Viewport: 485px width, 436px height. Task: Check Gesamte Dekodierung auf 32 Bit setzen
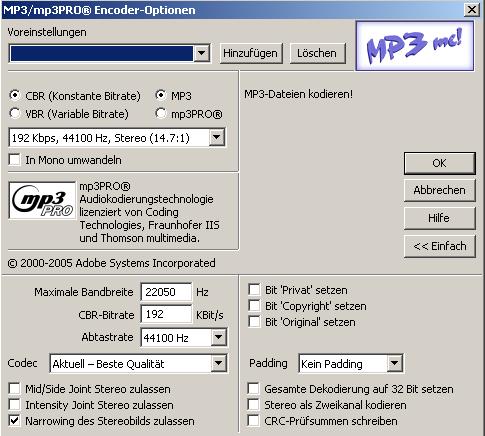pyautogui.click(x=253, y=388)
